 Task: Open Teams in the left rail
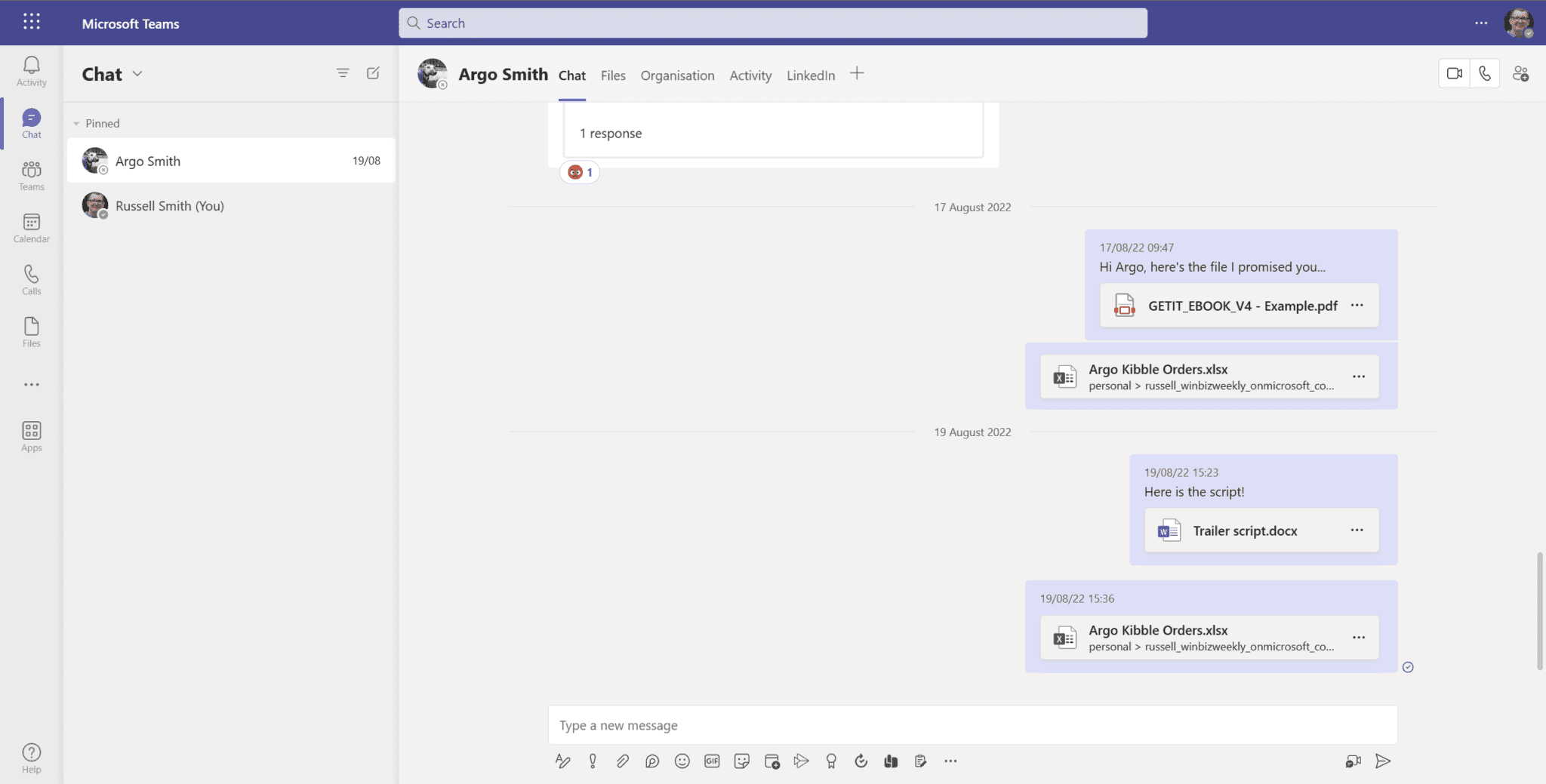32,176
